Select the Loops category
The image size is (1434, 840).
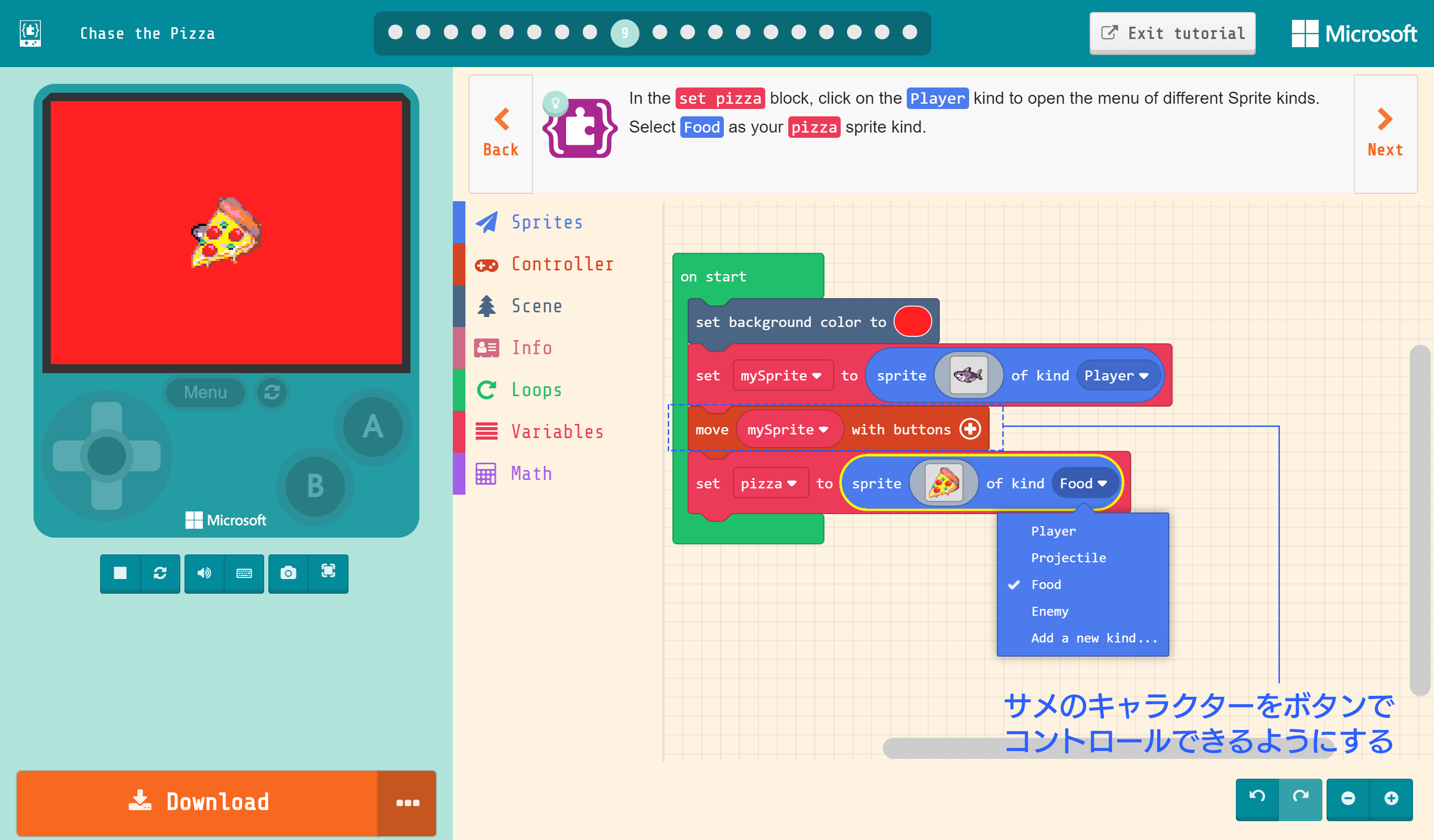536,389
